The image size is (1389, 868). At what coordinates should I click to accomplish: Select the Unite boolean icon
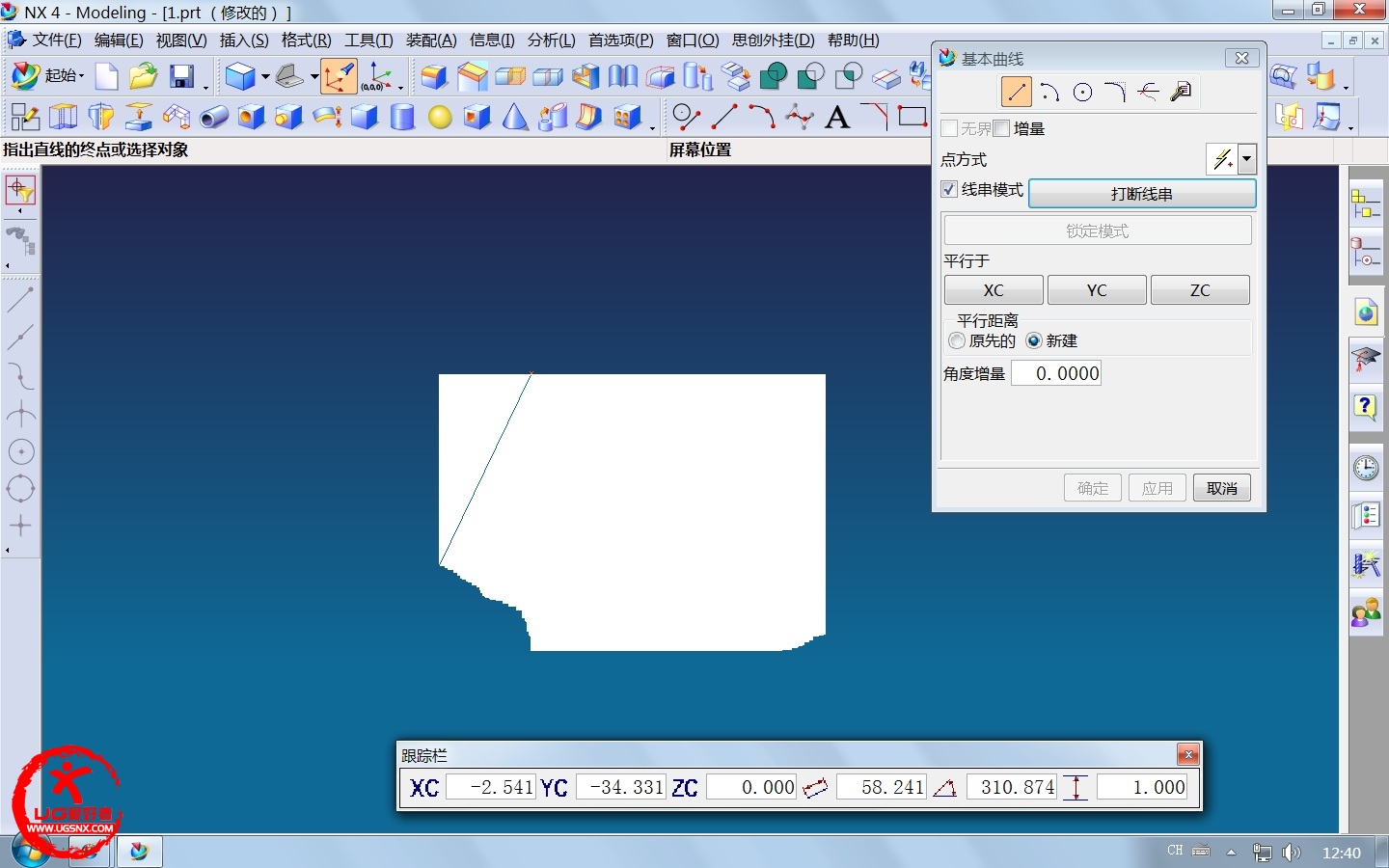[773, 76]
